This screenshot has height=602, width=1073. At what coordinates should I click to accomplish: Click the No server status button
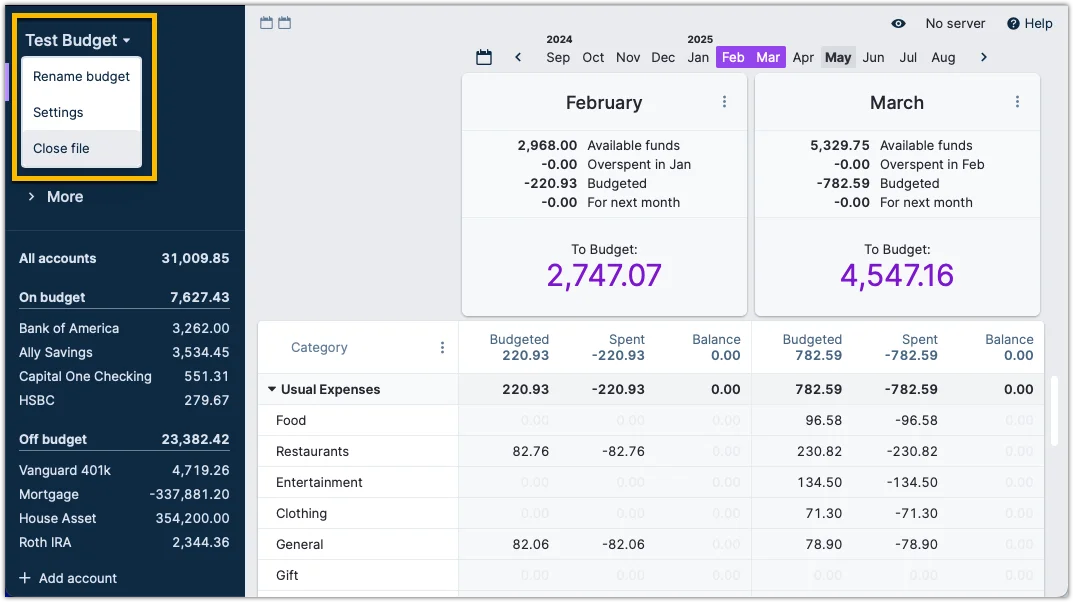tap(955, 23)
